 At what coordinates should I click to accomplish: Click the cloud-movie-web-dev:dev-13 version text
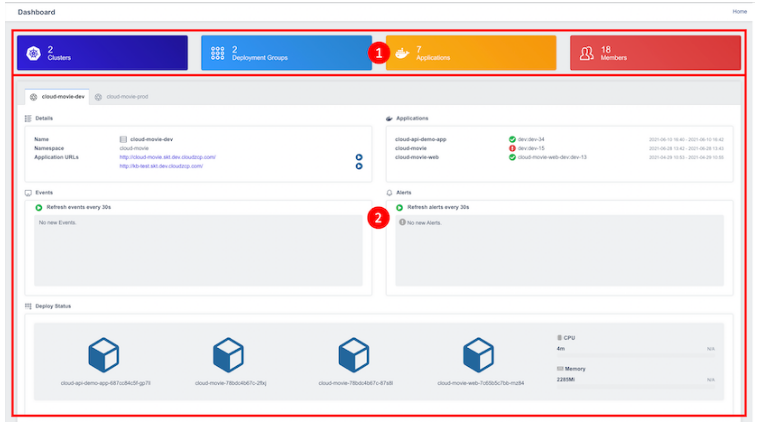[552, 157]
